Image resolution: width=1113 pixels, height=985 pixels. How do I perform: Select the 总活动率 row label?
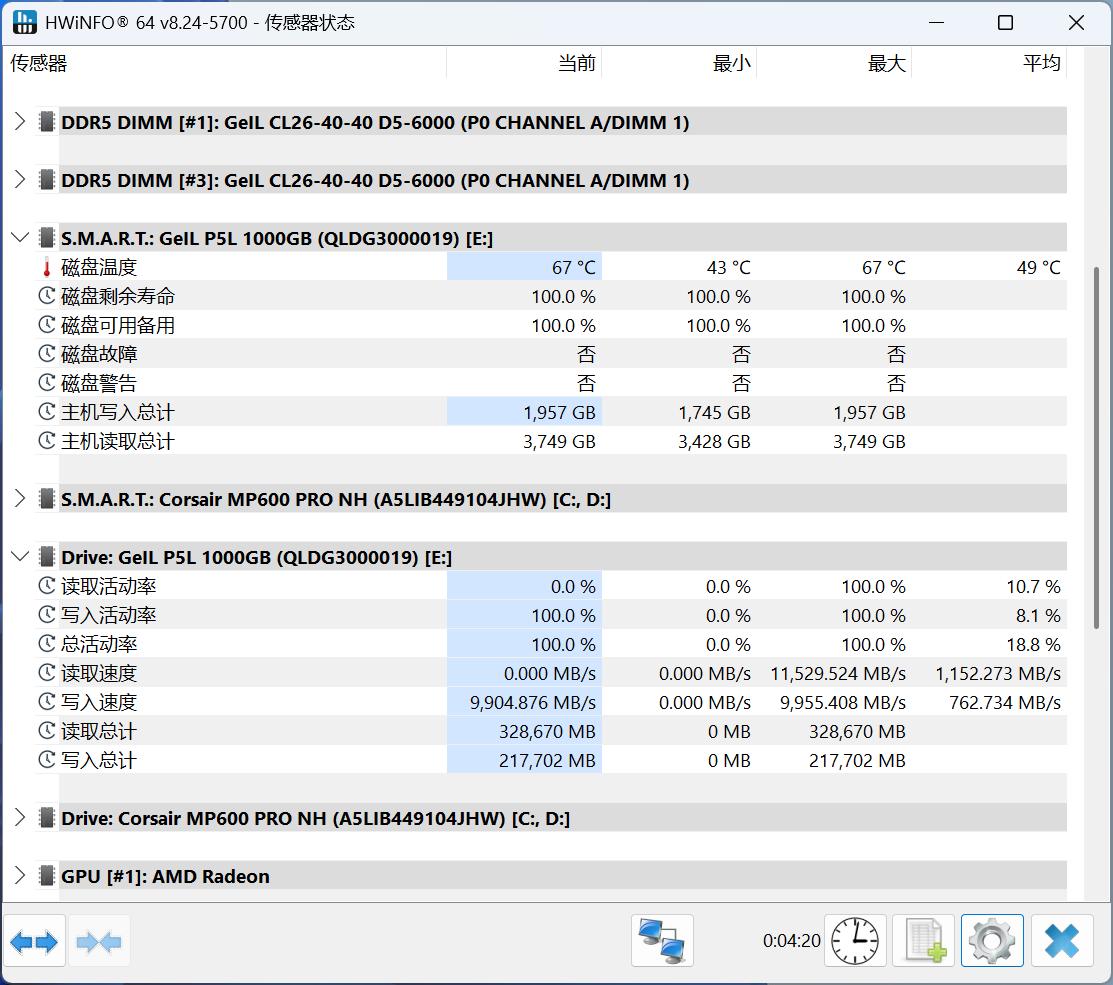pyautogui.click(x=99, y=644)
